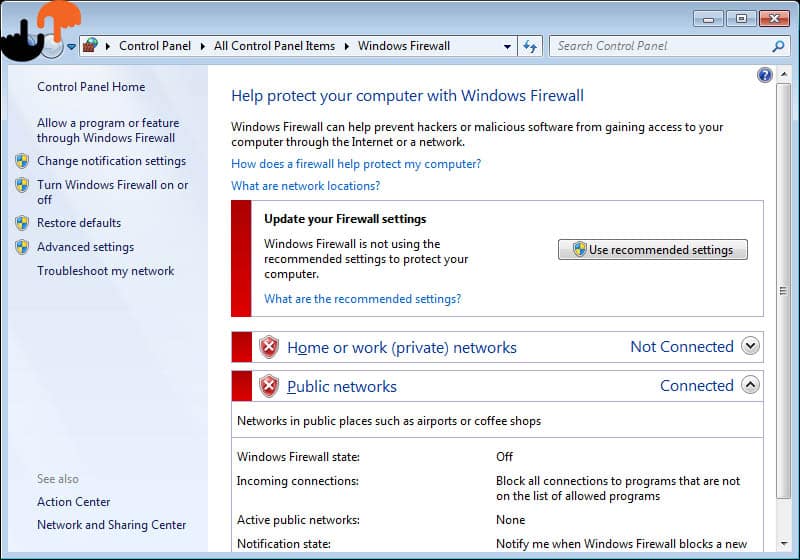Click the firewall icon in address bar
Image resolution: width=800 pixels, height=560 pixels.
click(x=90, y=46)
